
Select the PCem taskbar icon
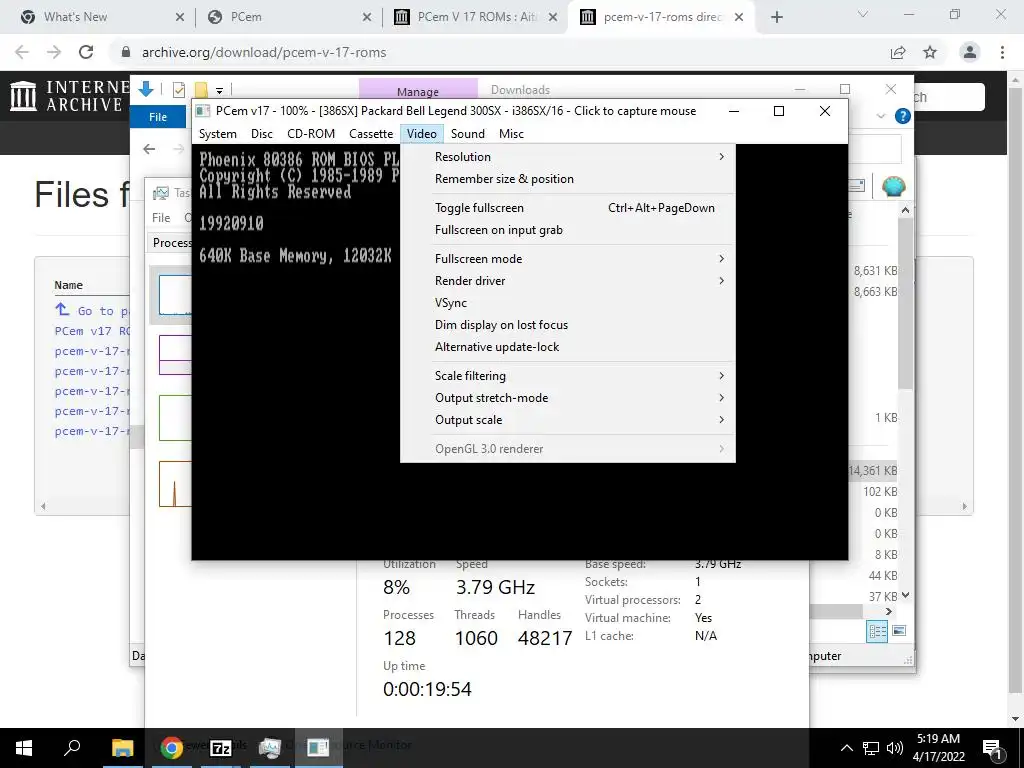[318, 747]
